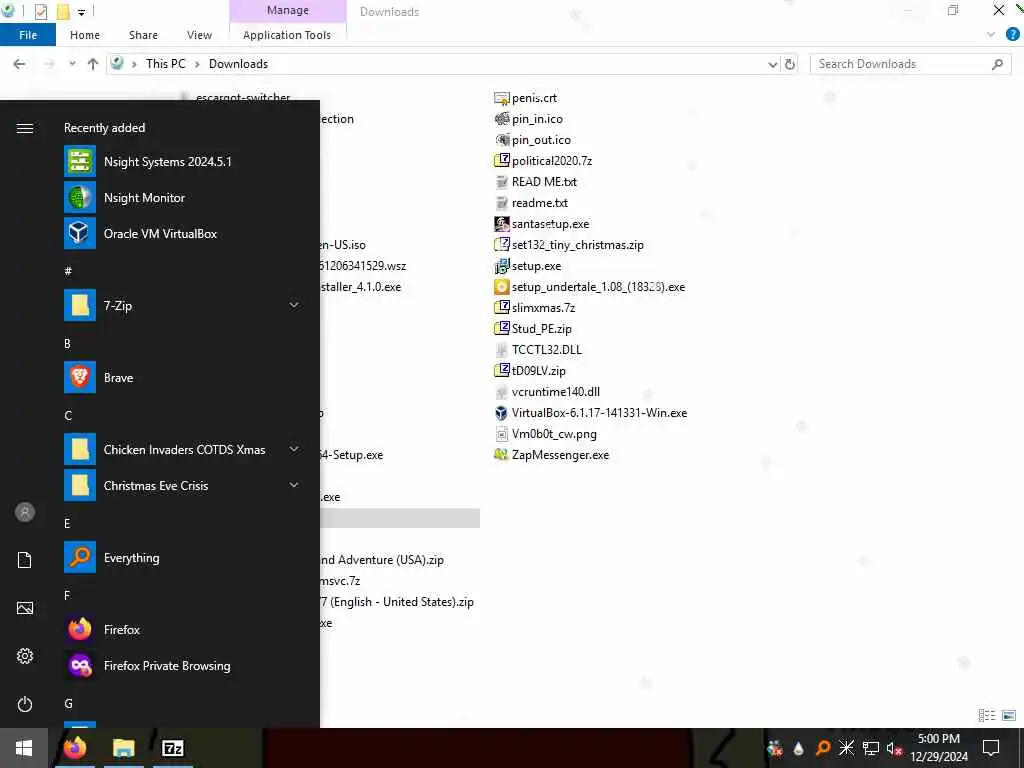The image size is (1024, 768).
Task: Switch to large icons view button
Action: click(x=1009, y=716)
